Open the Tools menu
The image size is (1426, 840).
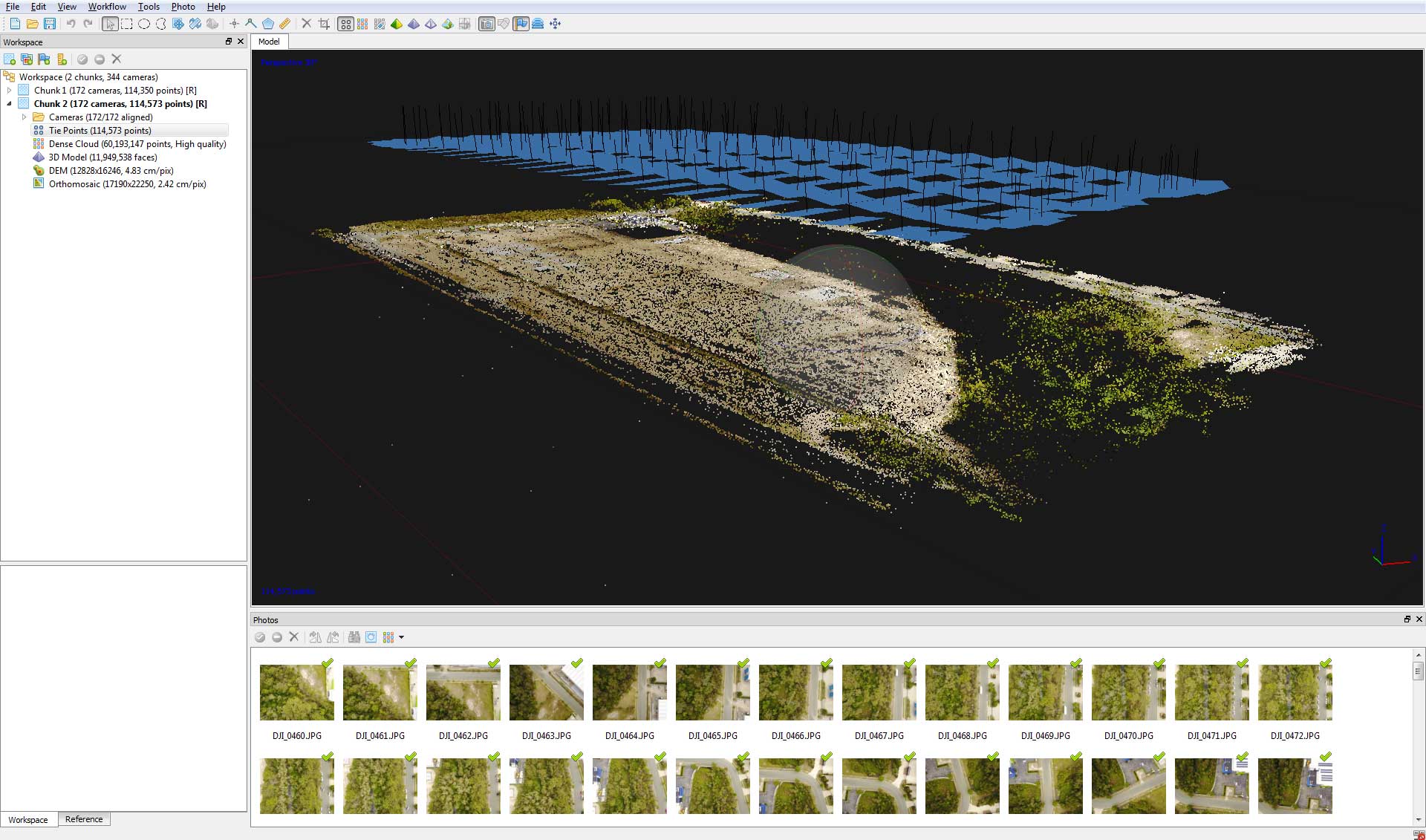click(x=149, y=7)
